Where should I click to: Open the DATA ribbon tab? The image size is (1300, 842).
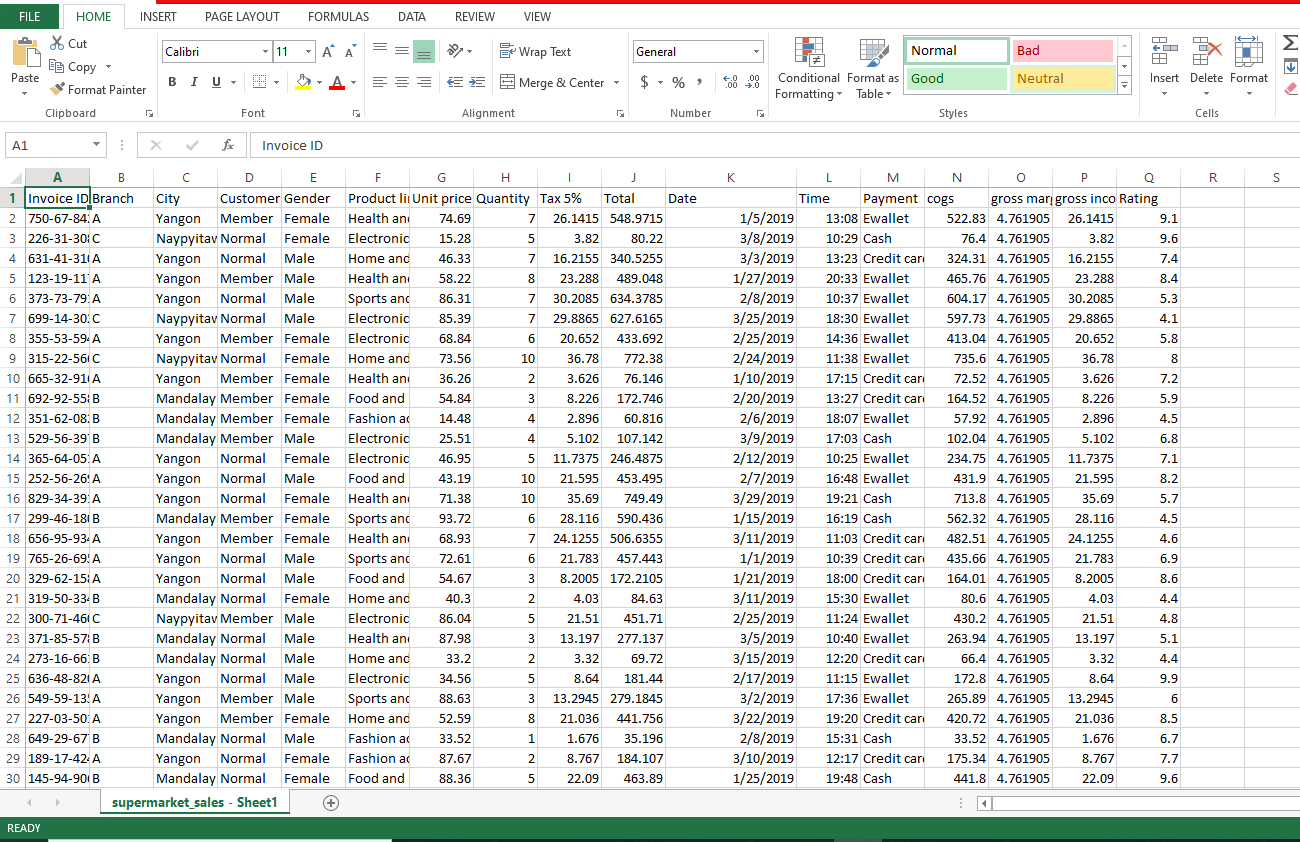411,16
